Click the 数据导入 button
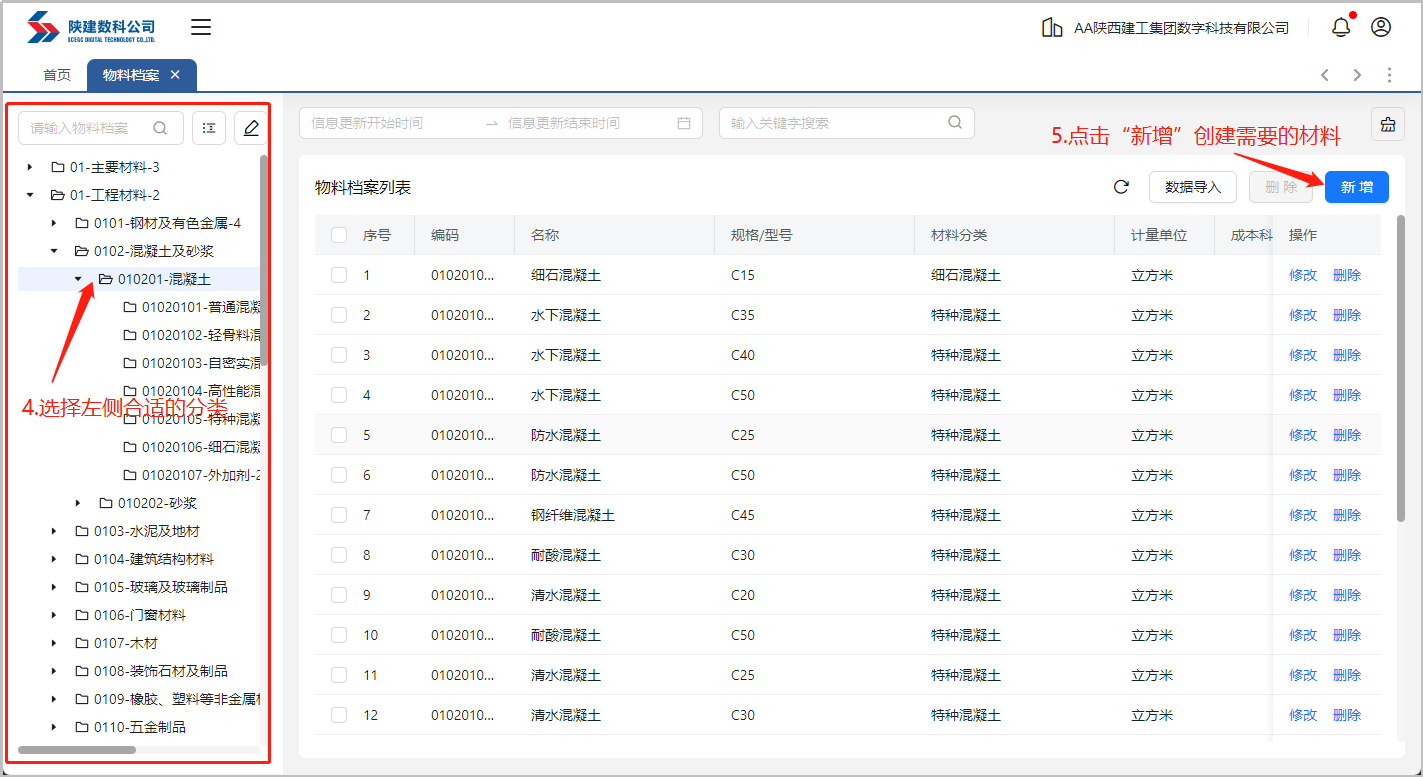Viewport: 1423px width, 777px height. coord(1192,187)
